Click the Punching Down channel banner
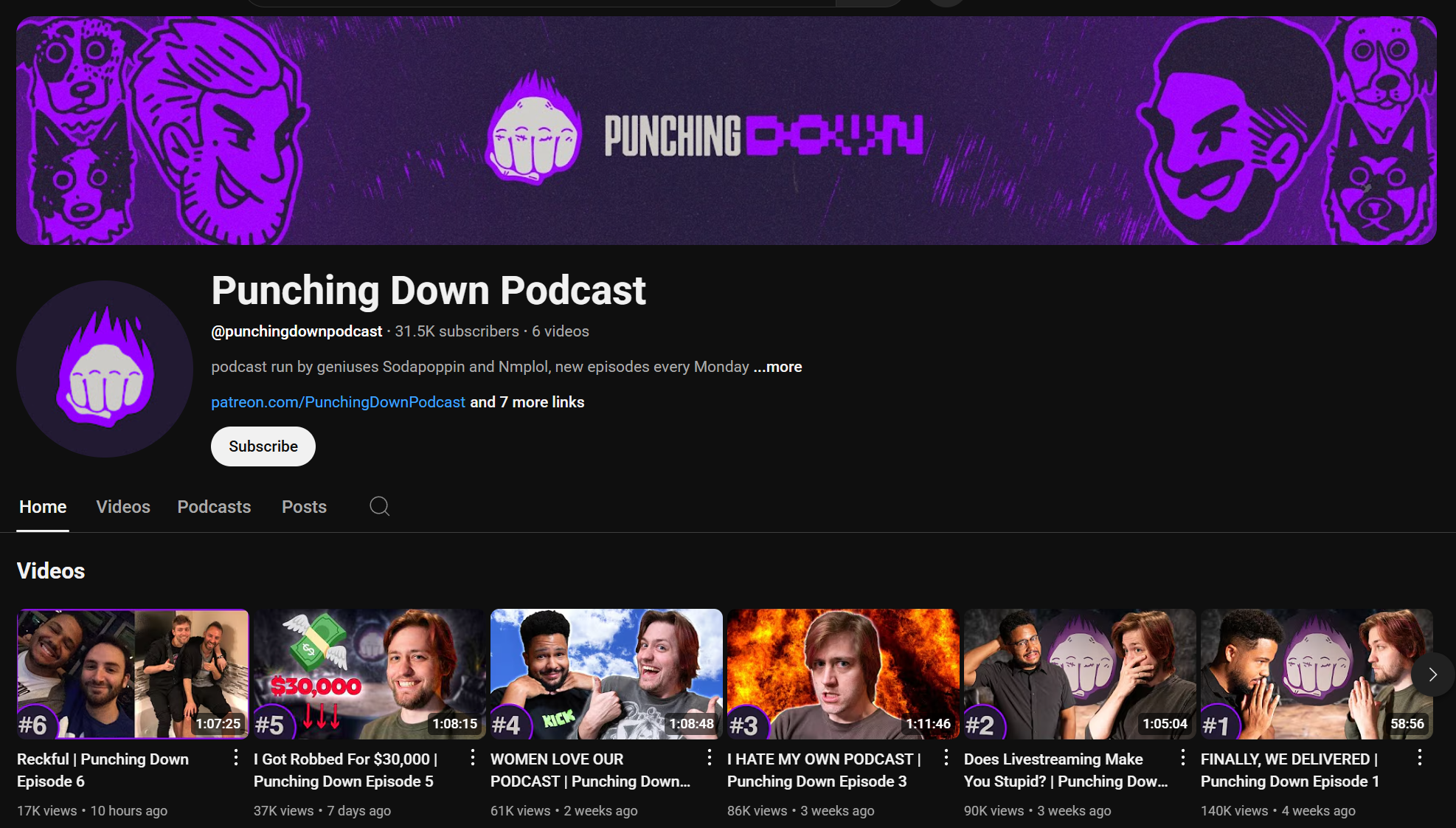This screenshot has width=1456, height=828. tap(727, 131)
